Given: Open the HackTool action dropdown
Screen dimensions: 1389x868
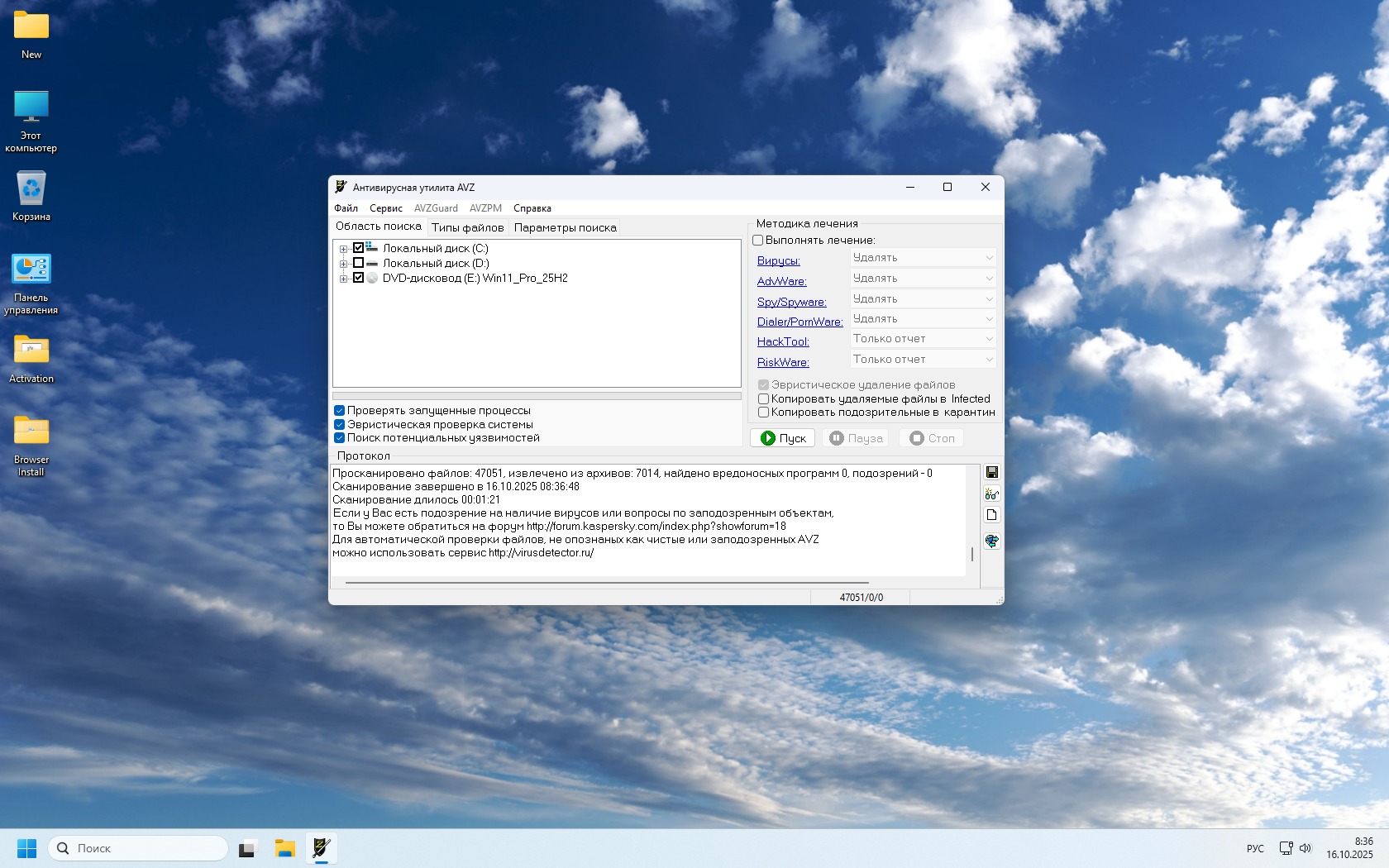Looking at the screenshot, I should tap(922, 339).
